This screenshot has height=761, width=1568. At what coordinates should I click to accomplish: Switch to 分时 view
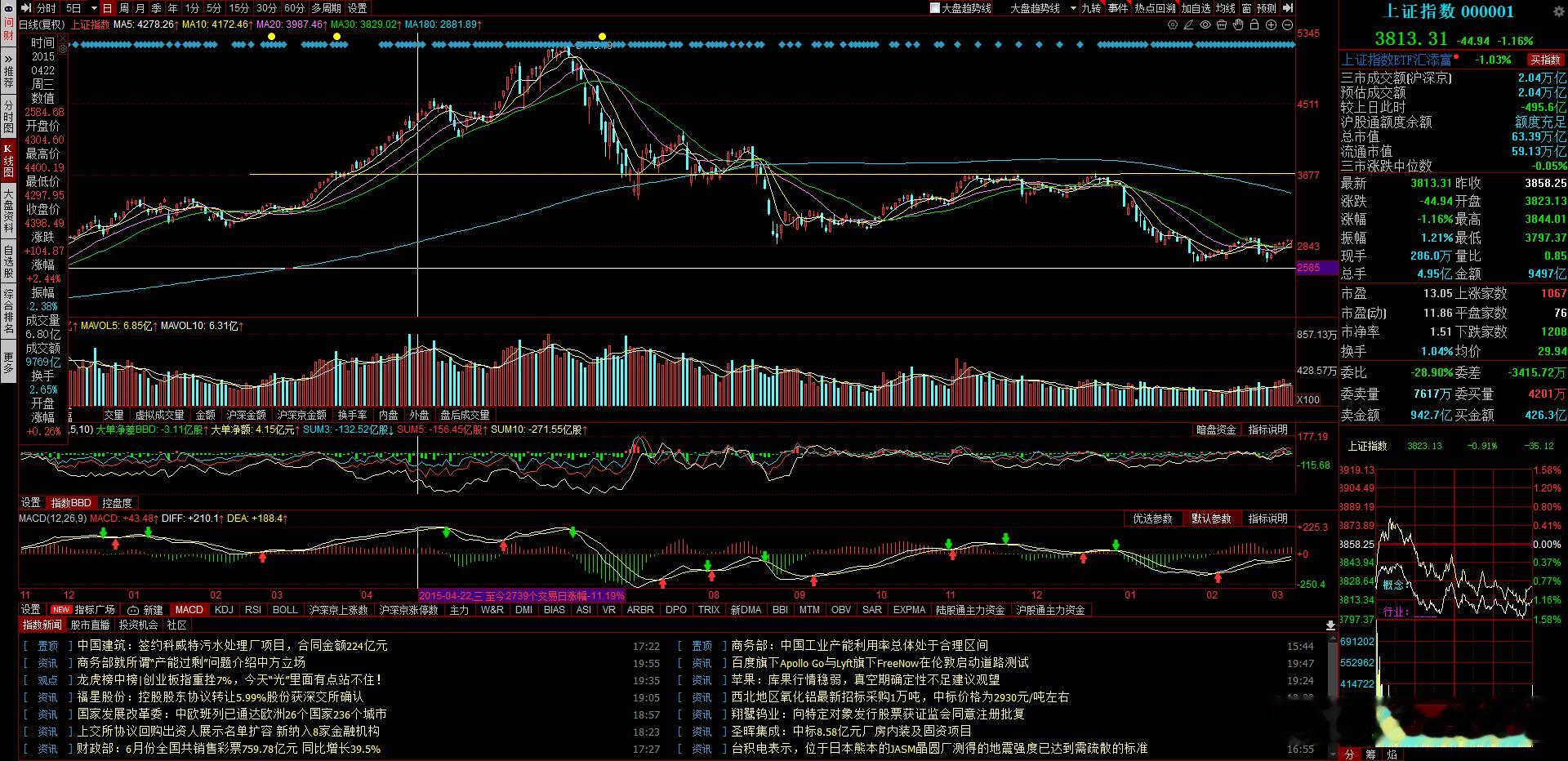pyautogui.click(x=47, y=8)
